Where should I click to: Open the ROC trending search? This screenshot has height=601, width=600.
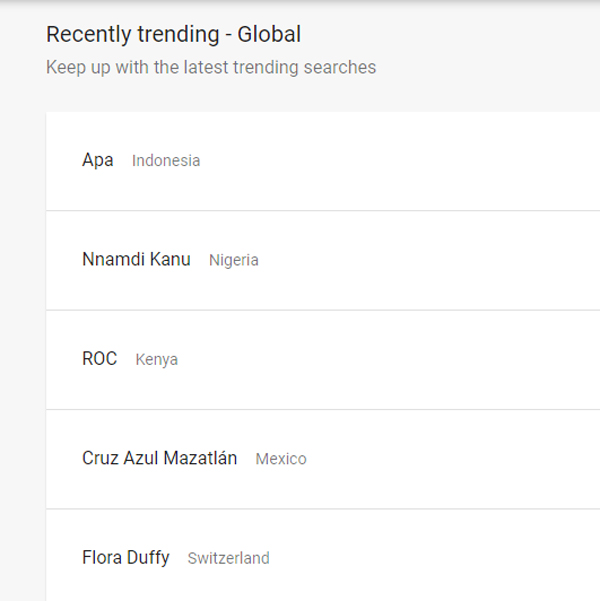tap(99, 359)
